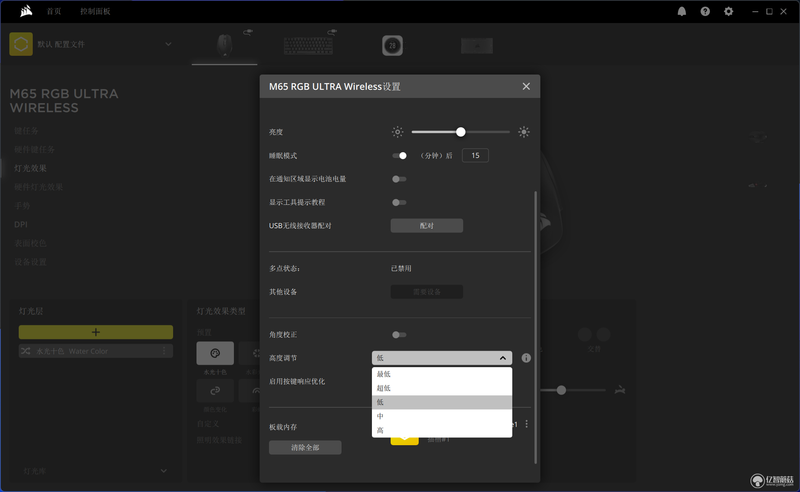Click the speed slider handle behind dialog
This screenshot has height=492, width=800.
coord(561,390)
